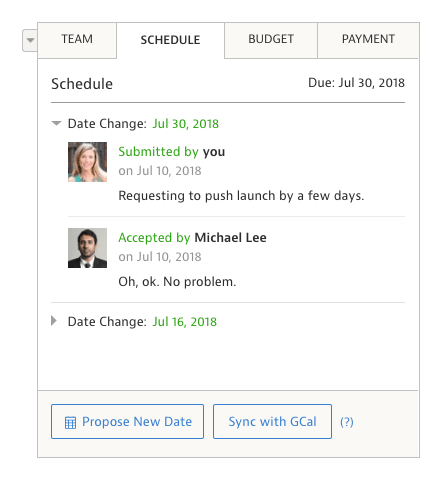Click the dropdown arrow left of TEAM tab
This screenshot has width=442, height=480.
[x=30, y=40]
